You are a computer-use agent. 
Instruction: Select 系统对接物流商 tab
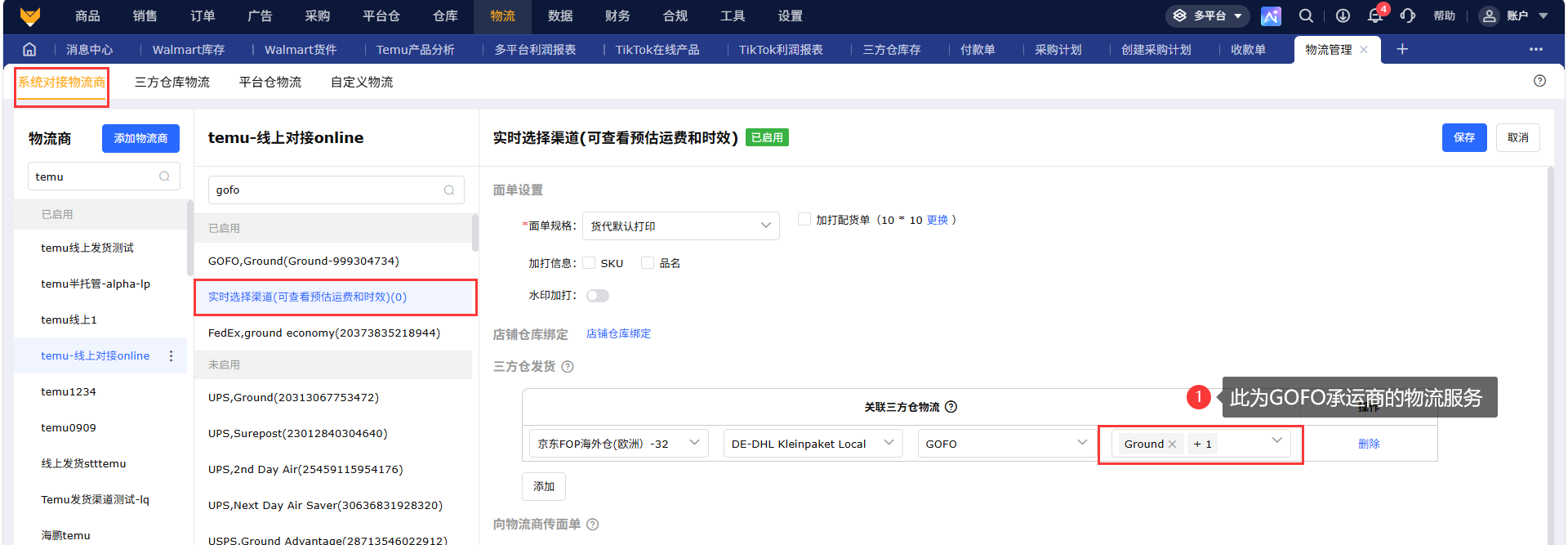tap(61, 83)
